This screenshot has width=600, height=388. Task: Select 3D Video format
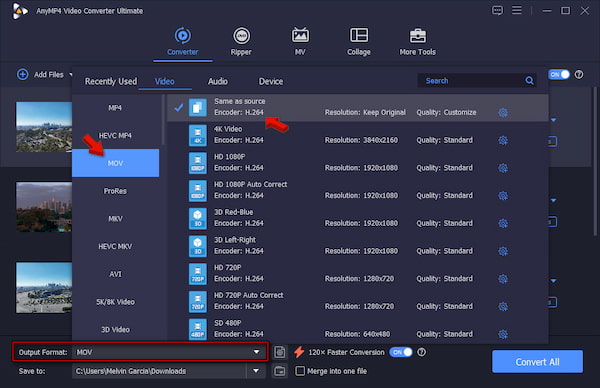pyautogui.click(x=115, y=329)
